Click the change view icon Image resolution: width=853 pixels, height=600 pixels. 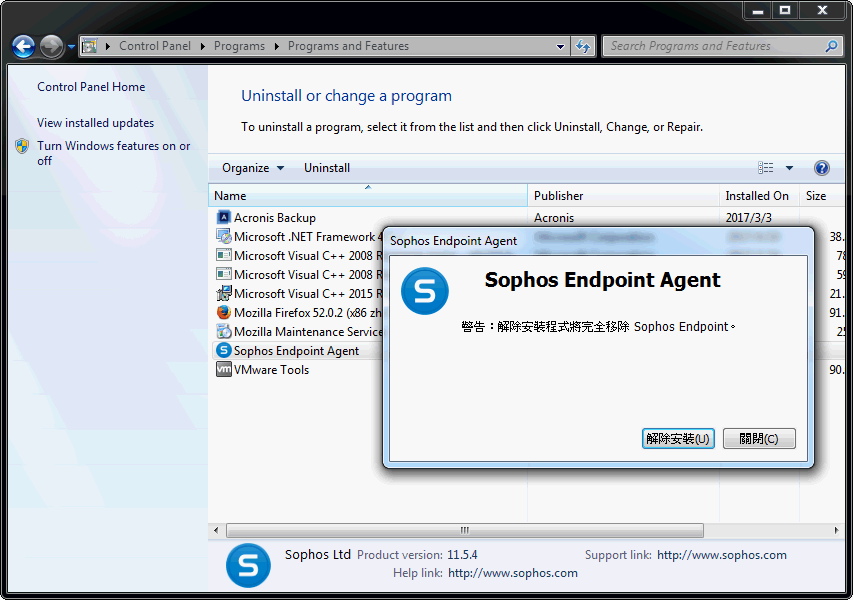point(765,168)
